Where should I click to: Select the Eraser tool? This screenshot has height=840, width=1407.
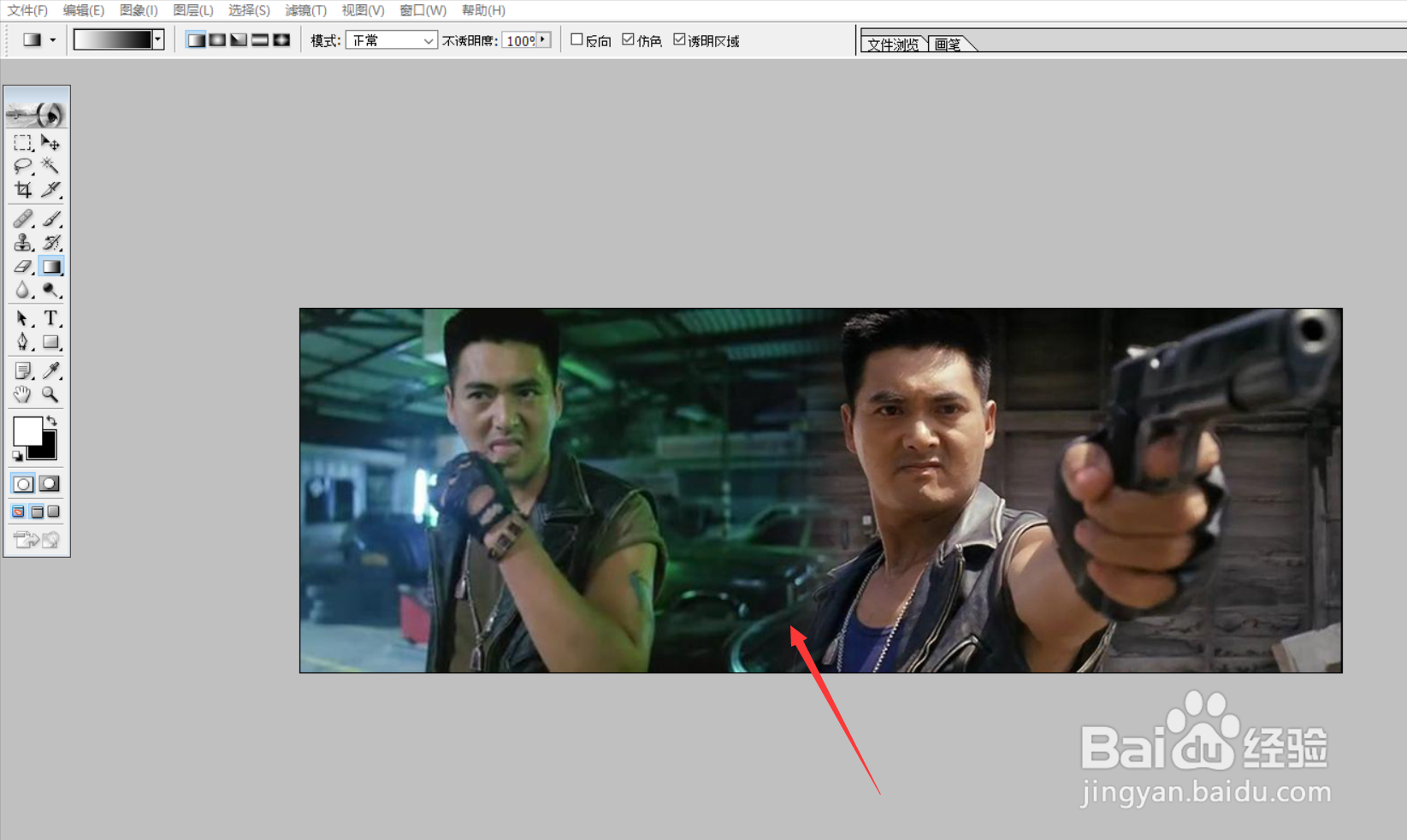pos(23,267)
